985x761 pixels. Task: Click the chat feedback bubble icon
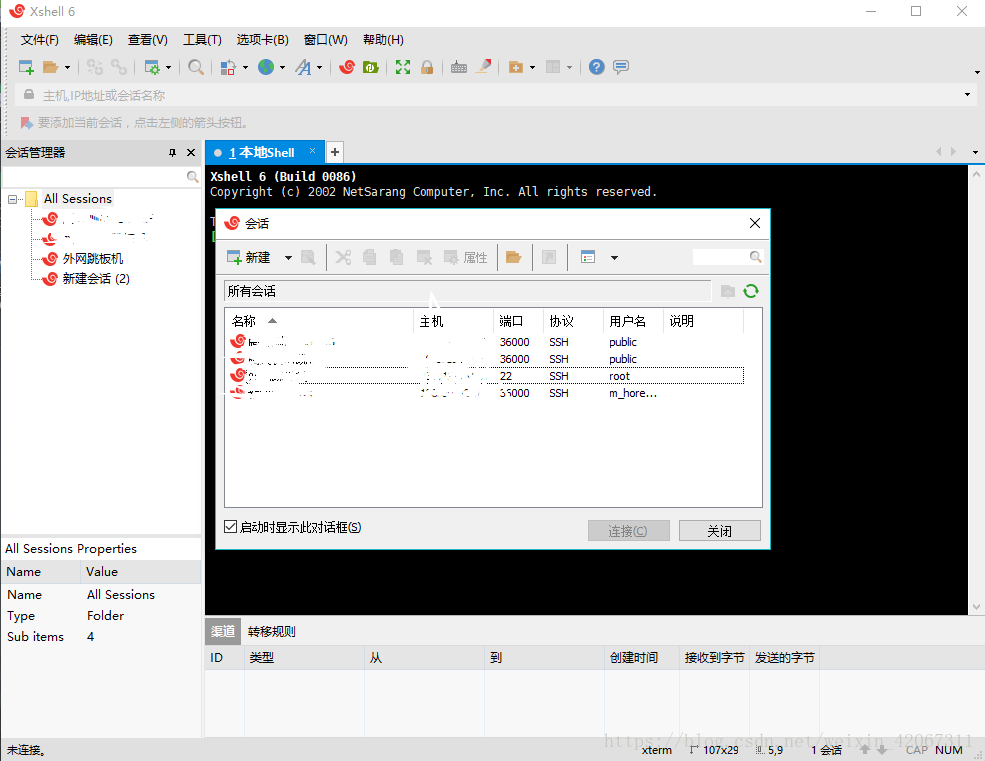pos(621,67)
